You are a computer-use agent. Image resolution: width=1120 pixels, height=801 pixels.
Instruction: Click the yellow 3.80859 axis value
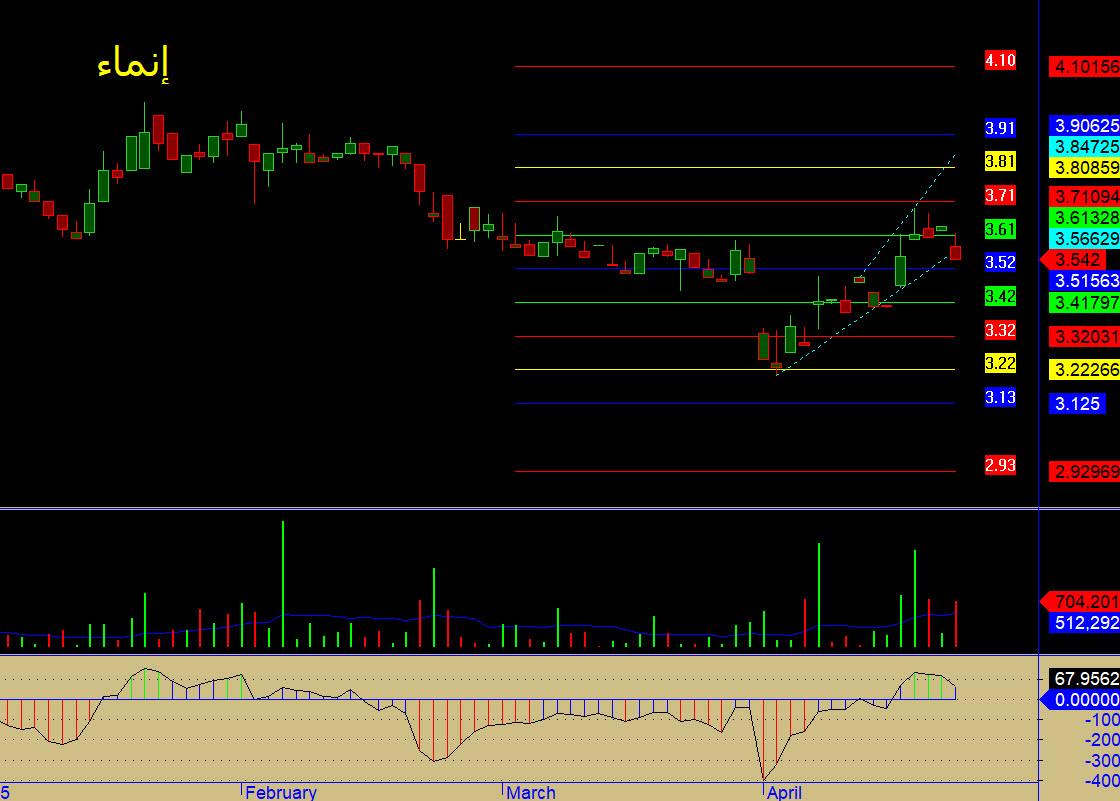1084,168
